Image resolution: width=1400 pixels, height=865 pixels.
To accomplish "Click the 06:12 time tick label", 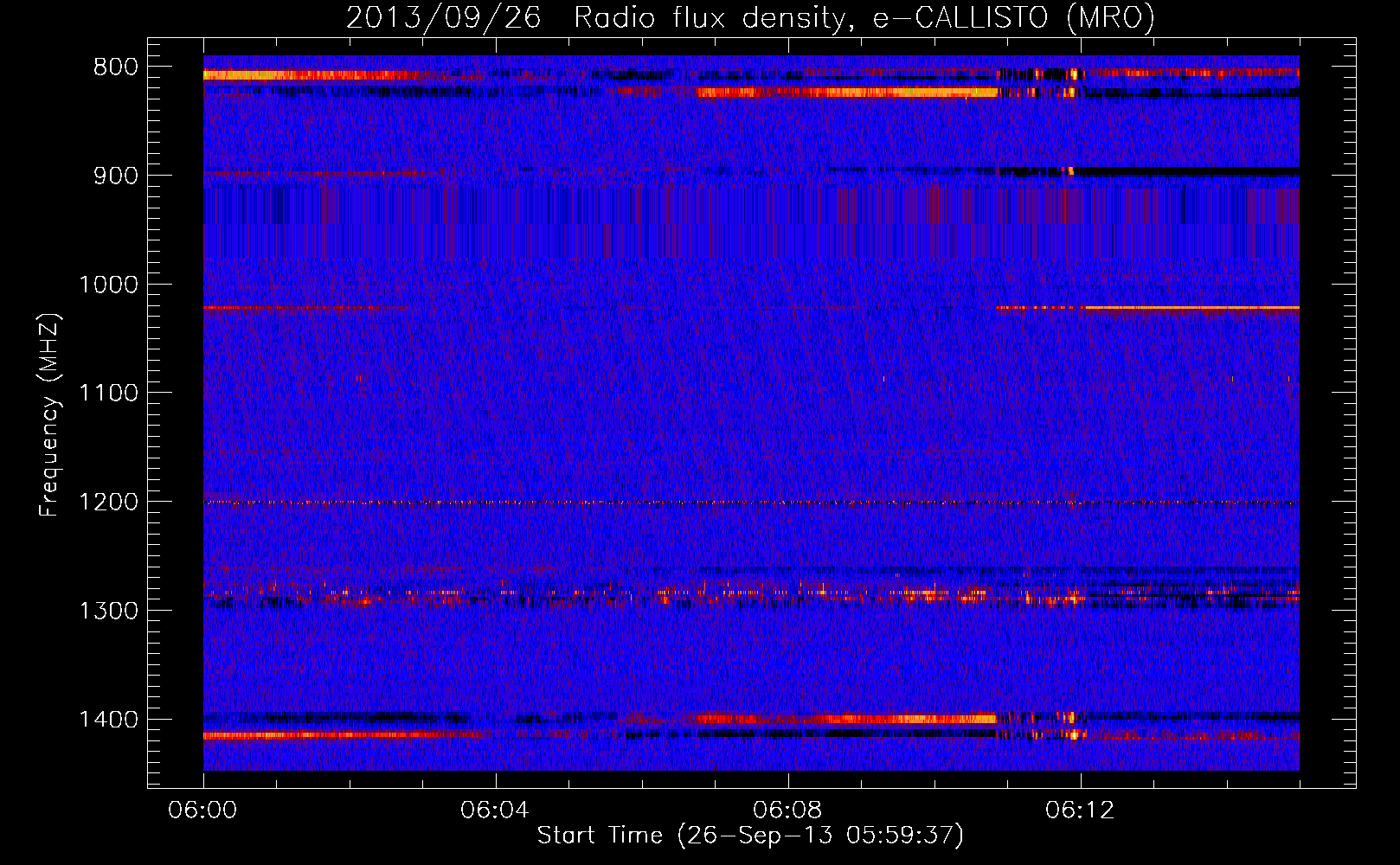I will (1081, 811).
